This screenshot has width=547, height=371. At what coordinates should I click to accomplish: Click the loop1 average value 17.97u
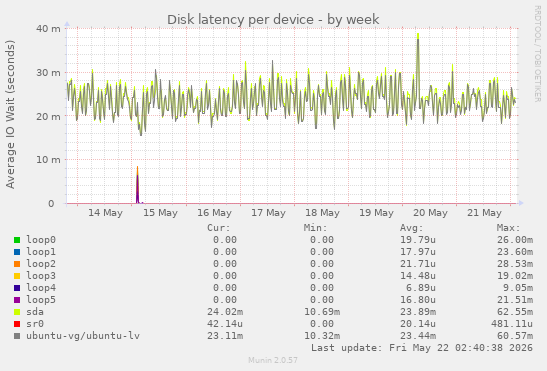(x=418, y=252)
